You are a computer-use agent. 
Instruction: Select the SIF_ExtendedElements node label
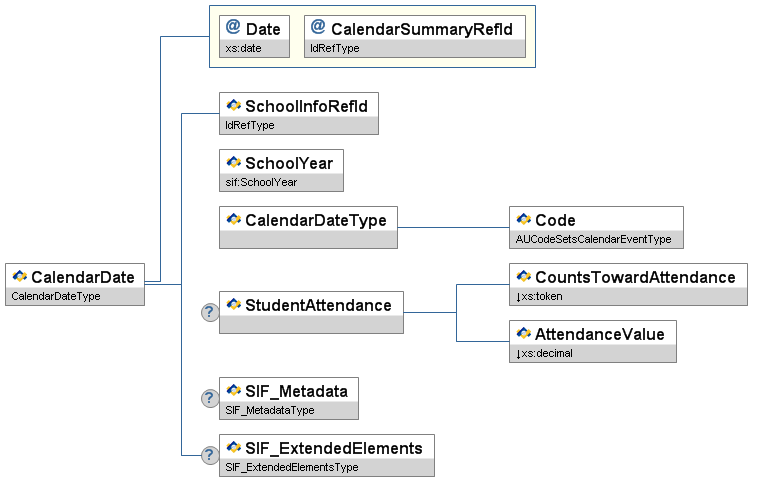click(333, 447)
